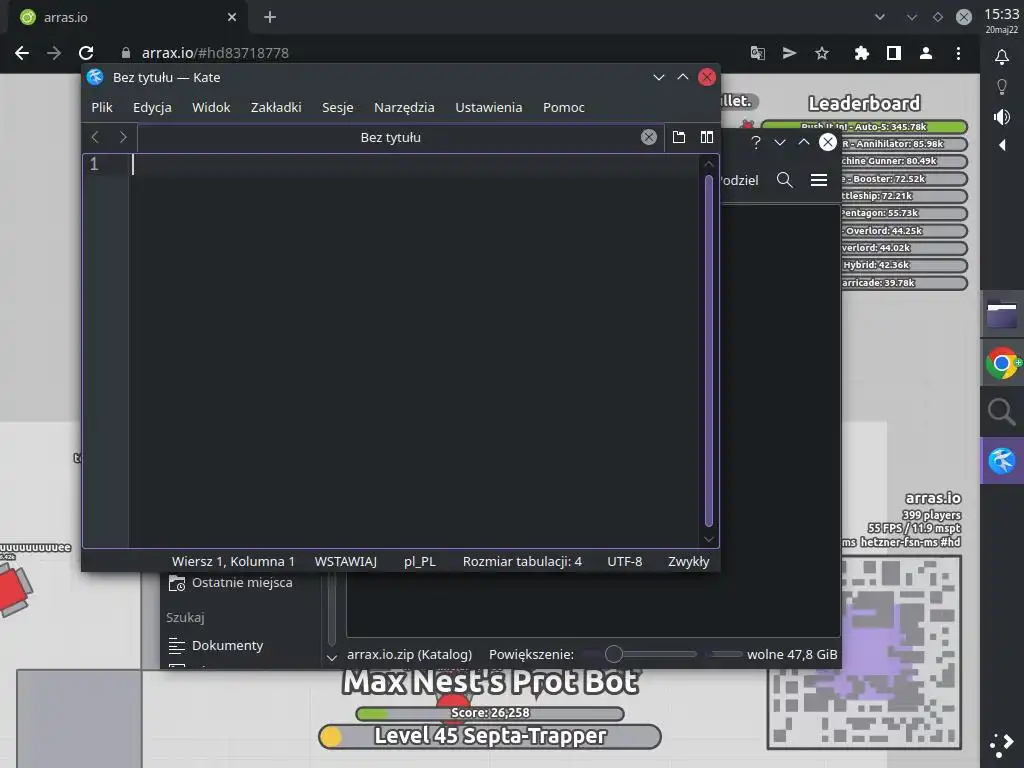Open hamburger menu in file manager window
Image resolution: width=1024 pixels, height=768 pixels.
point(819,180)
